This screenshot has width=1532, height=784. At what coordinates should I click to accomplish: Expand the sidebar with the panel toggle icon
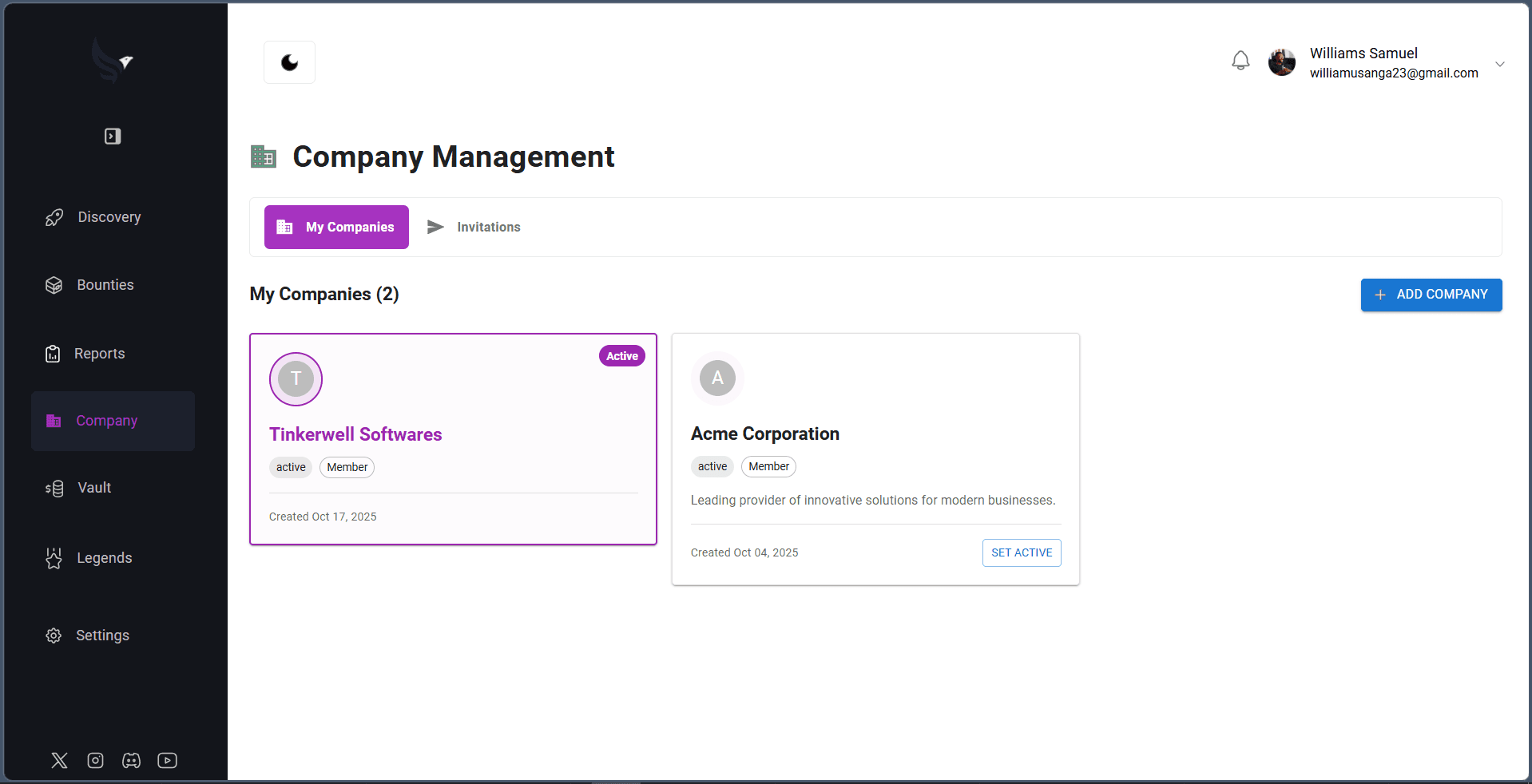tap(113, 137)
